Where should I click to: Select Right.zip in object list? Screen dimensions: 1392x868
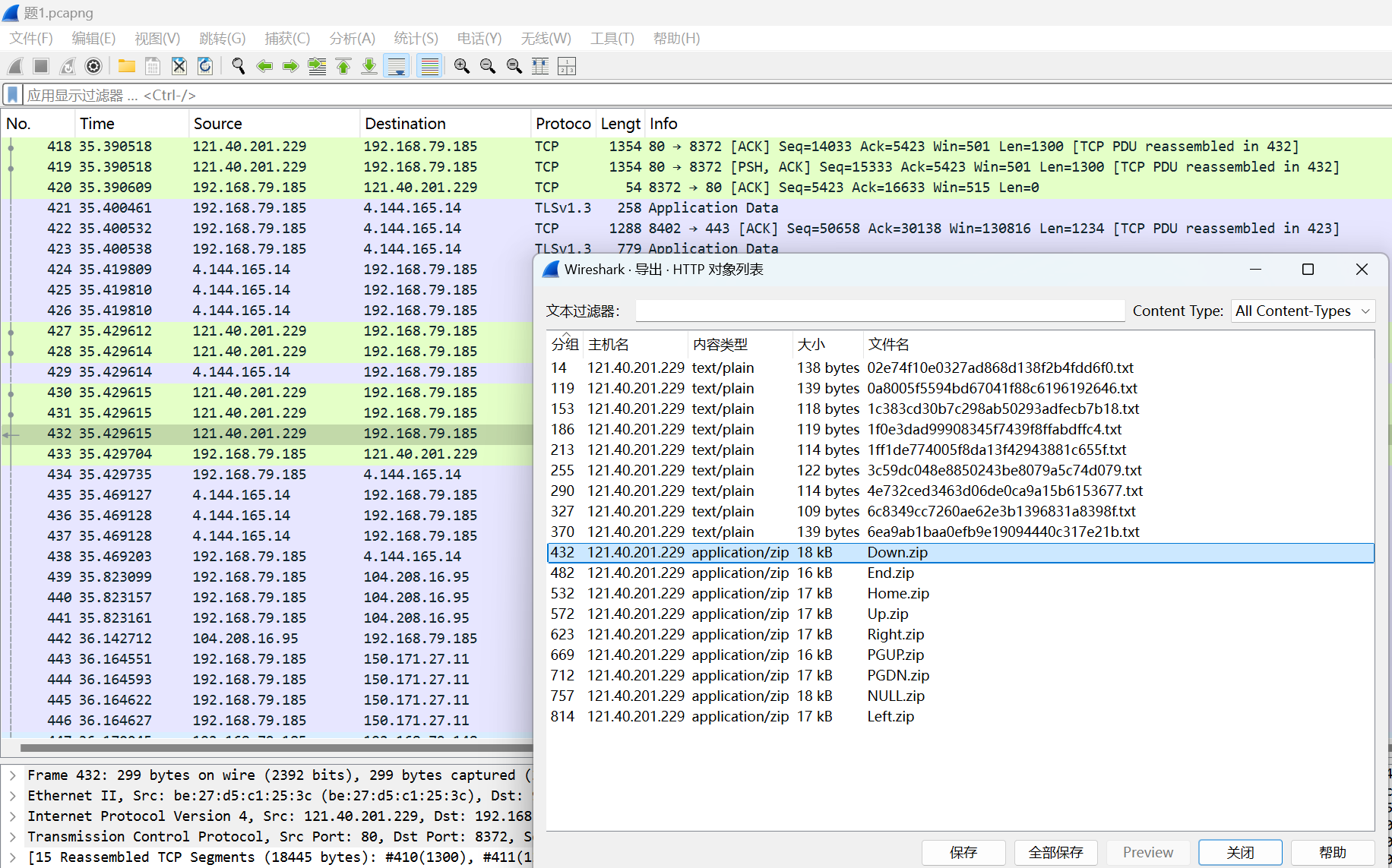(x=960, y=634)
